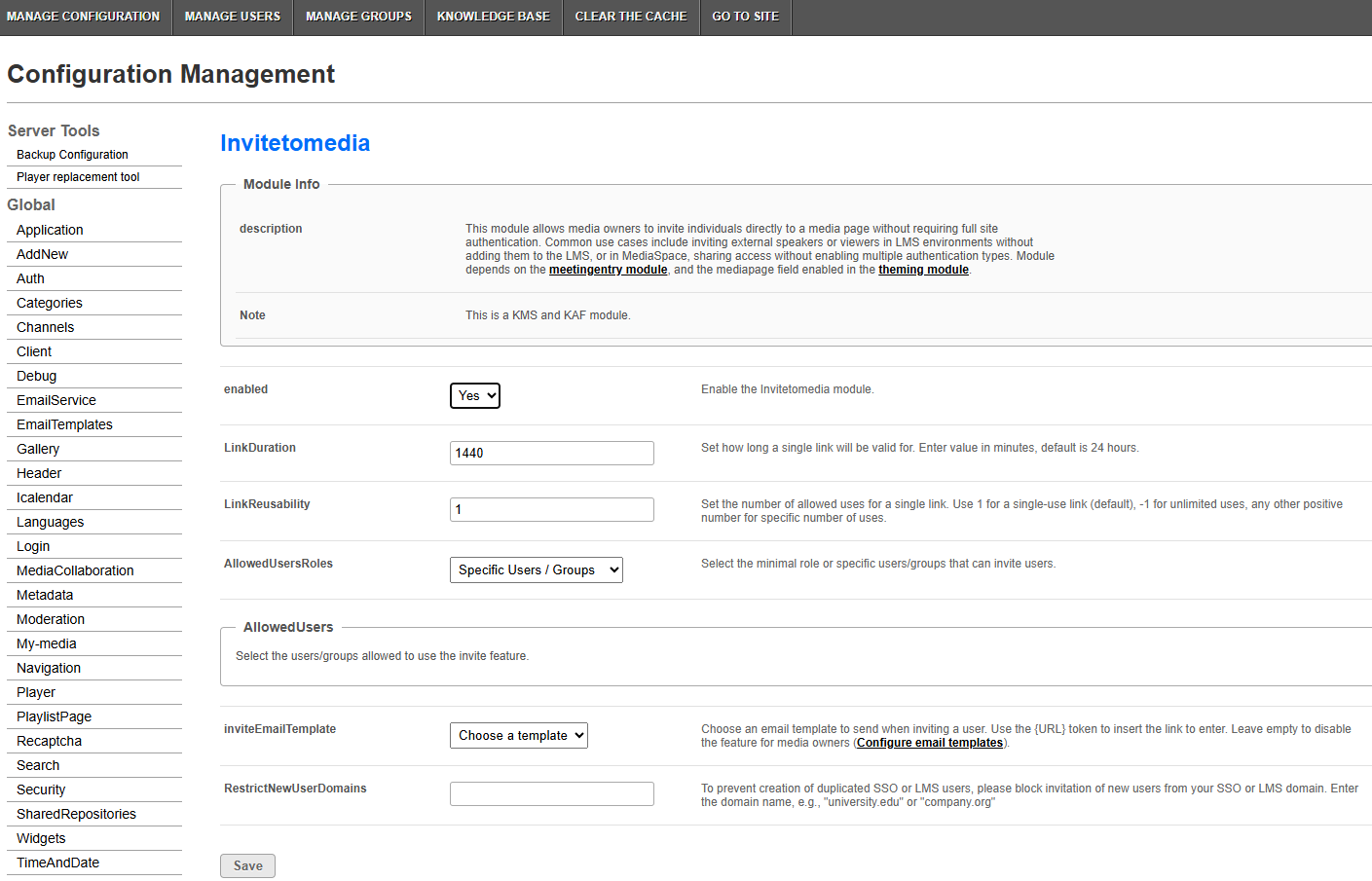
Task: Follow the meetingentry module link
Action: [x=609, y=270]
